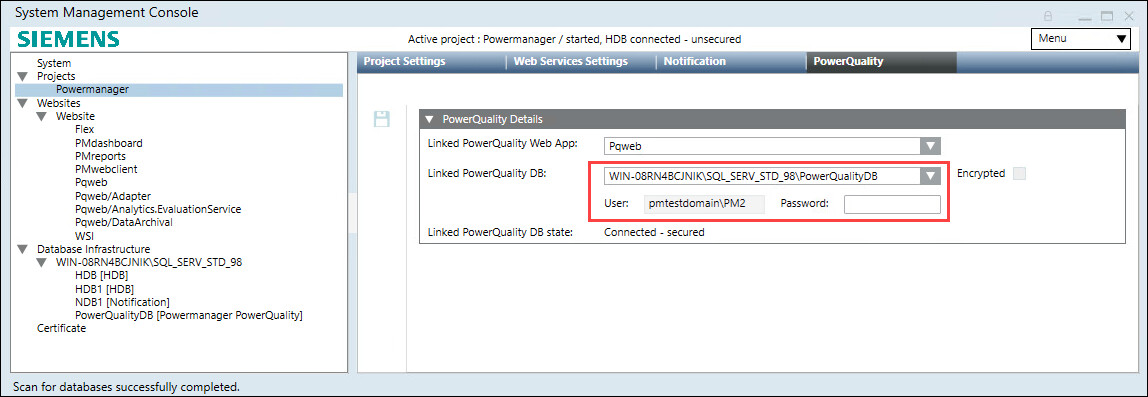The image size is (1148, 397).
Task: Collapse the Projects tree node
Action: [21, 76]
